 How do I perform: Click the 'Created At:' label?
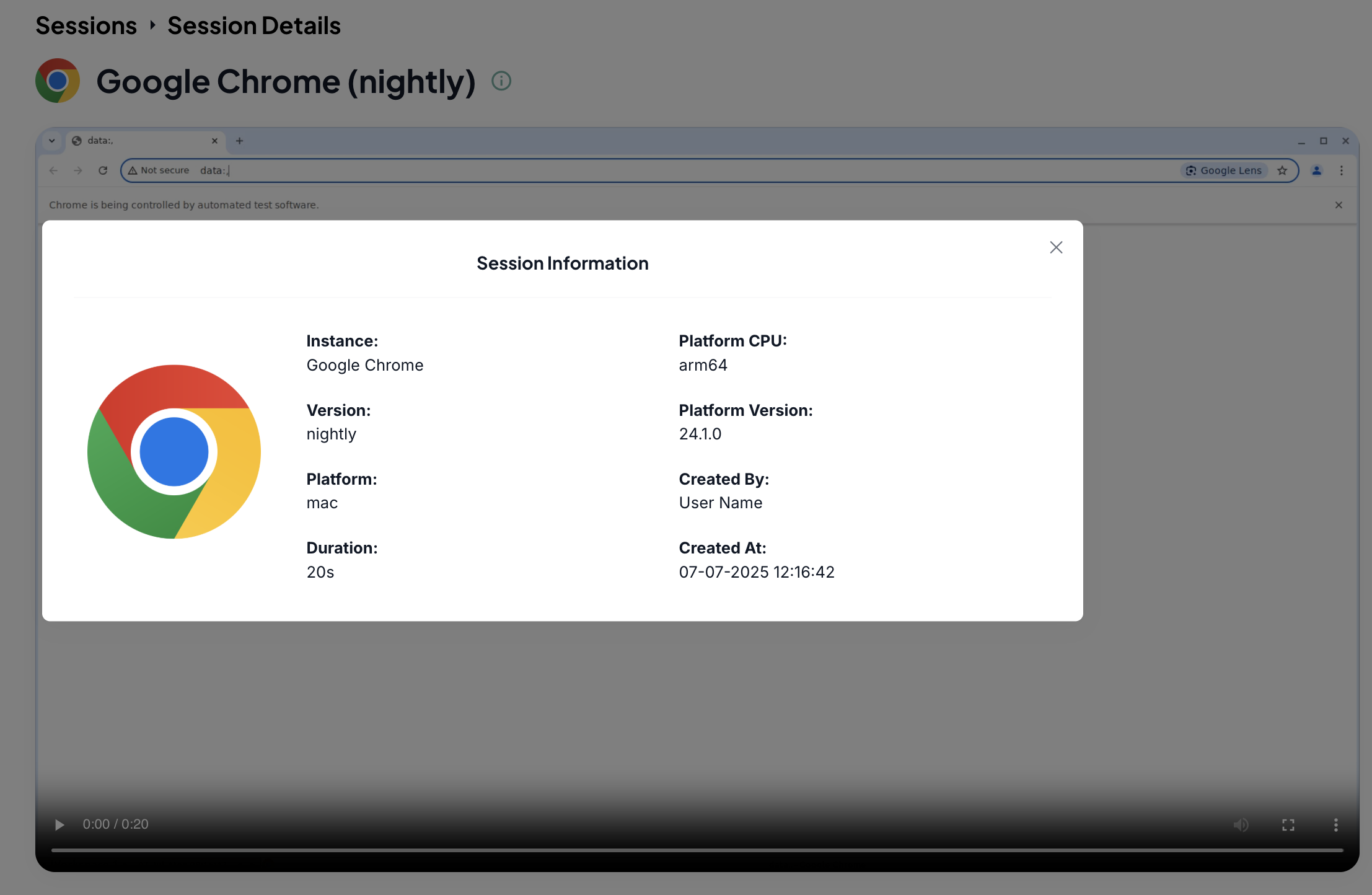tap(723, 548)
